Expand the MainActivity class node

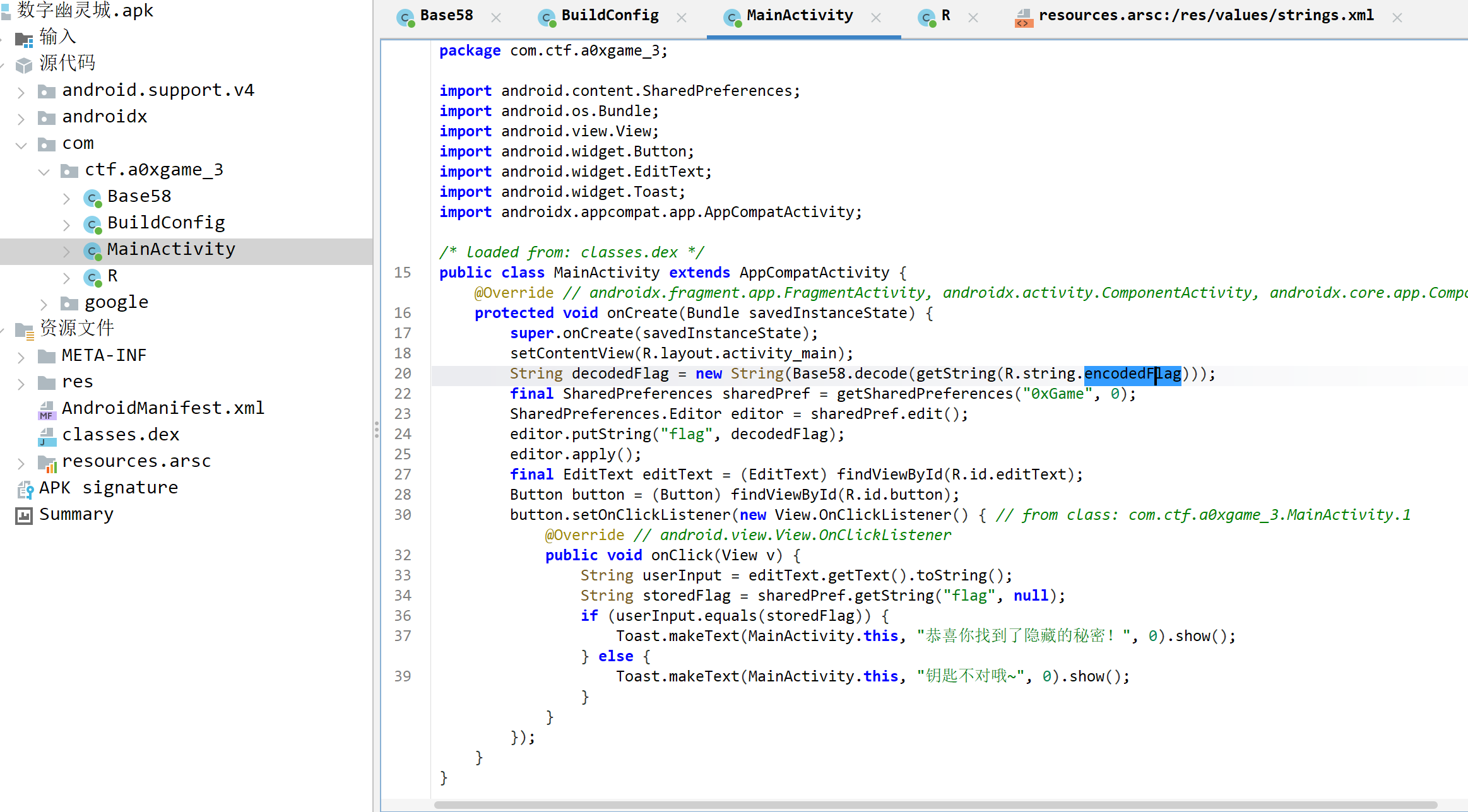(66, 252)
